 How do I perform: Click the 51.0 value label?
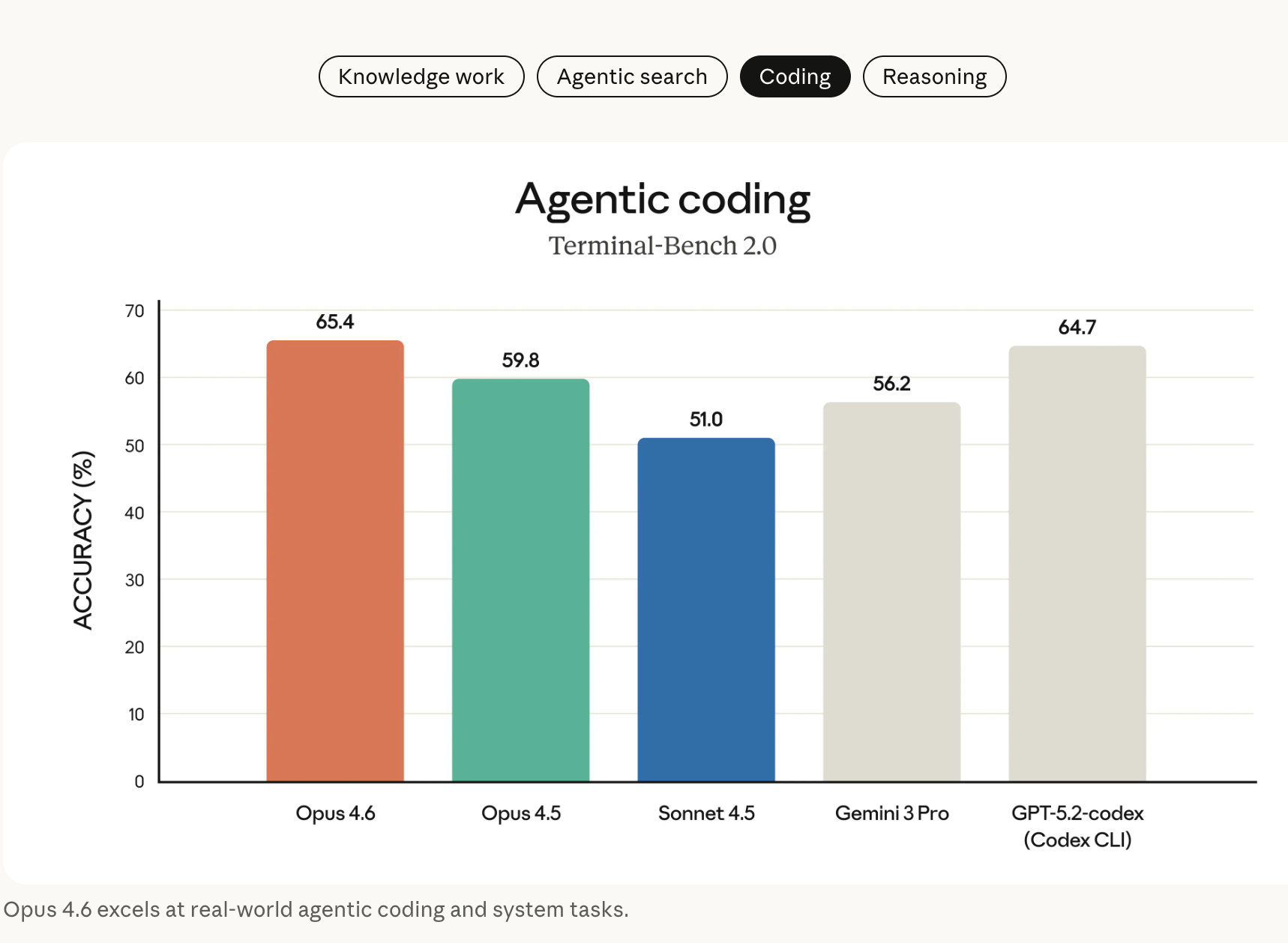[x=706, y=419]
